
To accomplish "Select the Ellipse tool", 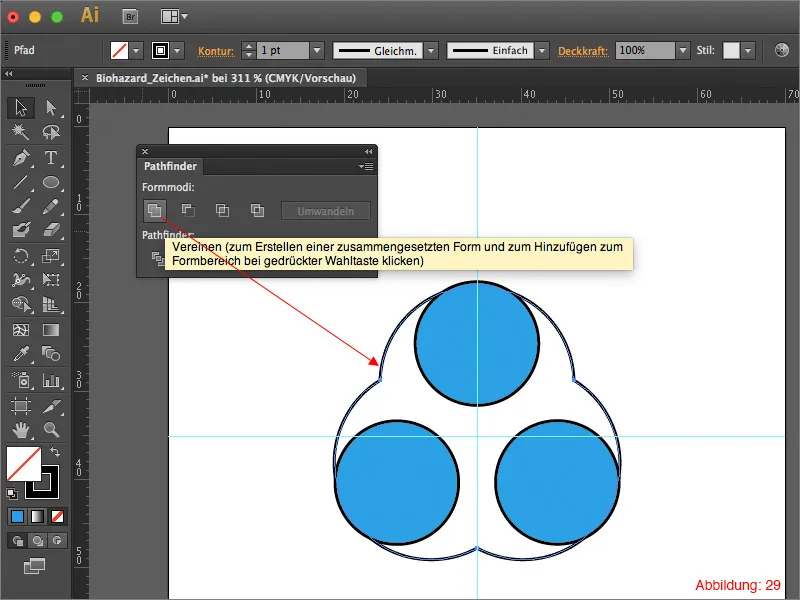I will 51,182.
